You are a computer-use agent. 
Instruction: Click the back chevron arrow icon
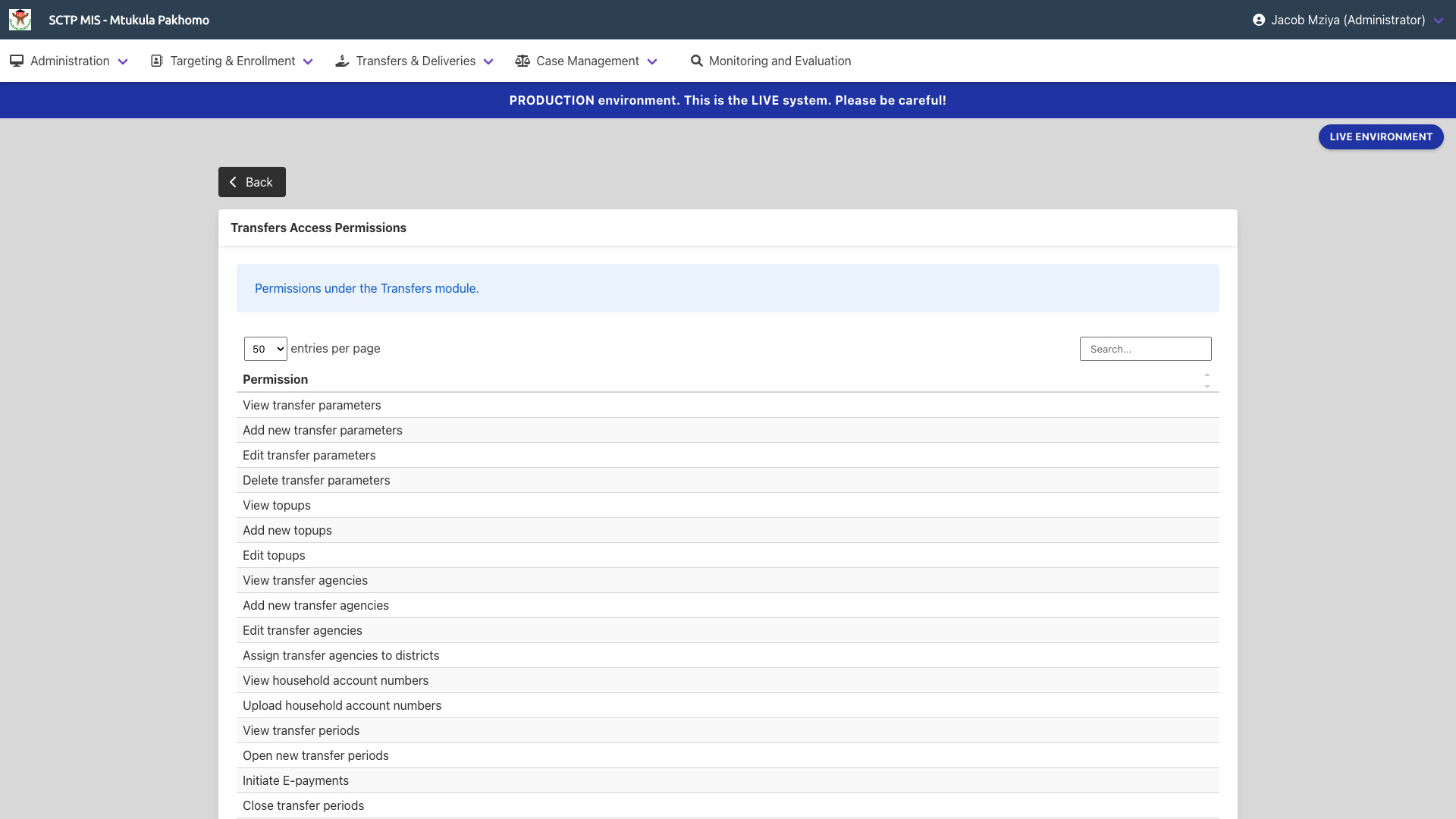click(x=233, y=182)
